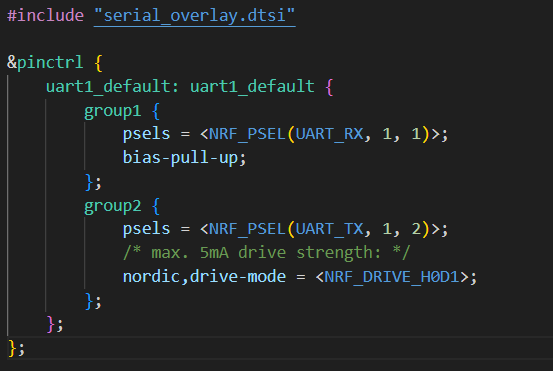Click the pink opening brace after uart1_default
The height and width of the screenshot is (371, 553).
(x=329, y=87)
